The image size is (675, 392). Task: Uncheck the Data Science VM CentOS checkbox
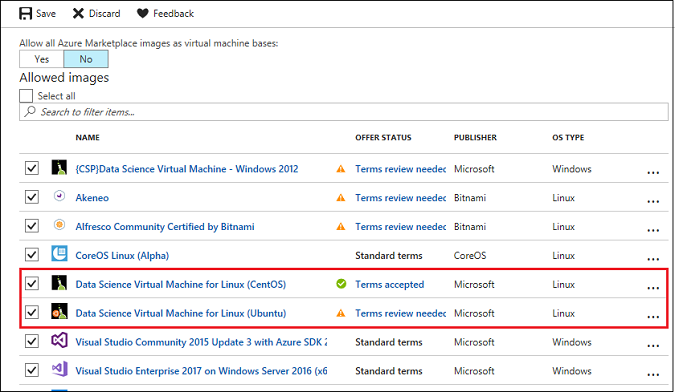click(x=31, y=283)
